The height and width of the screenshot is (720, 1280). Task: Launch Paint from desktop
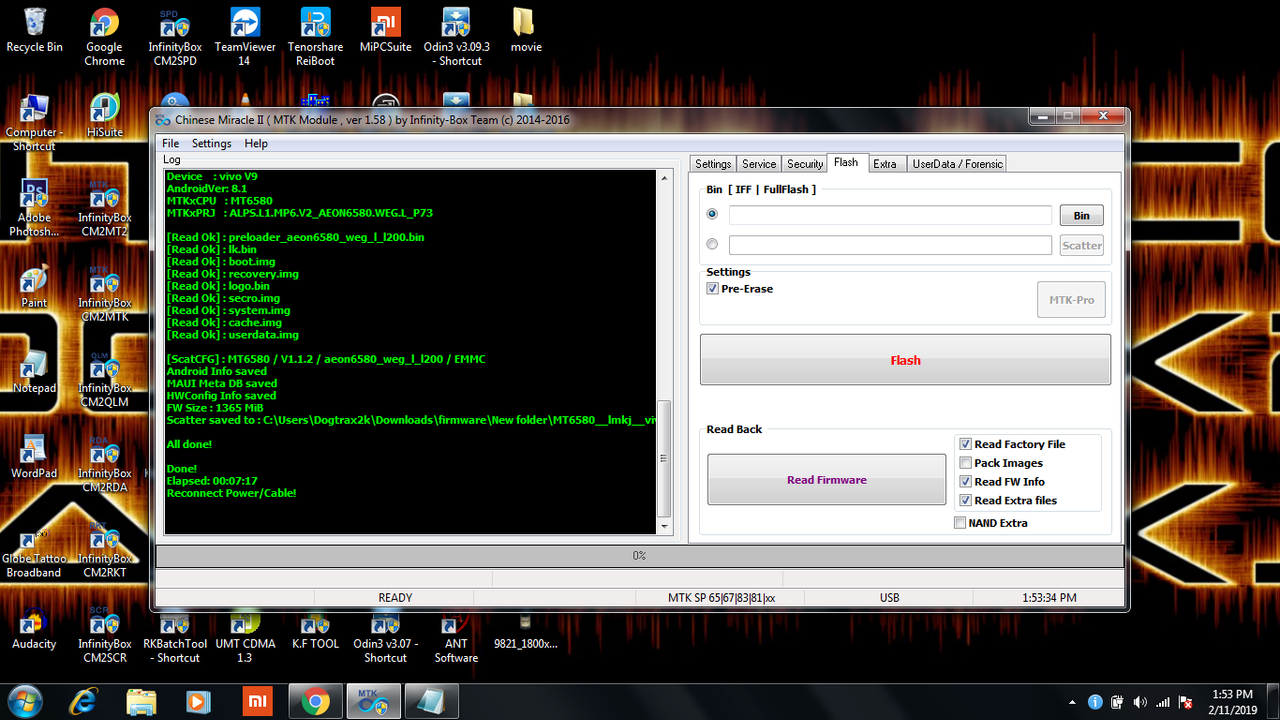34,287
